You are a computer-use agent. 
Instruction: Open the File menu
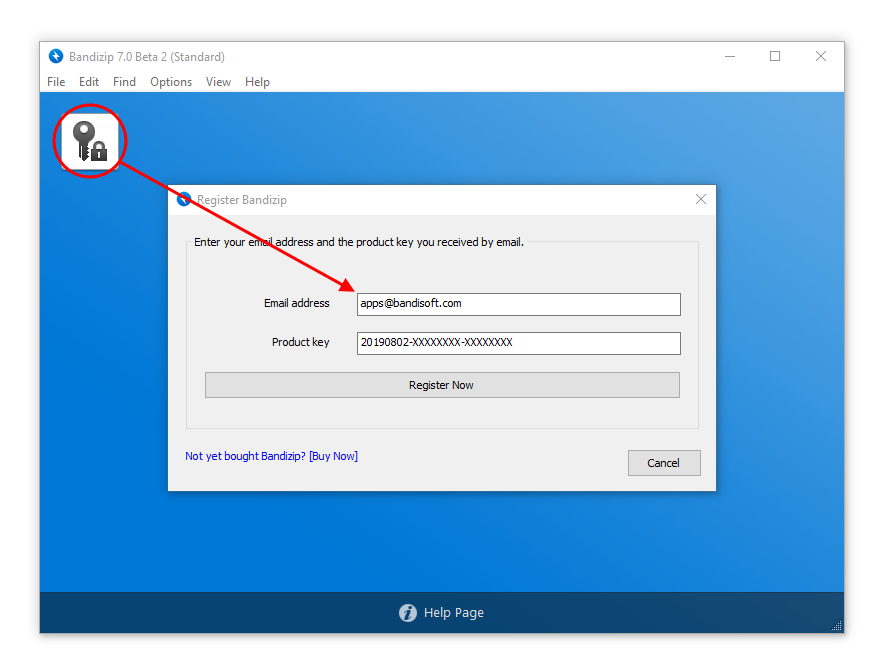pos(56,82)
